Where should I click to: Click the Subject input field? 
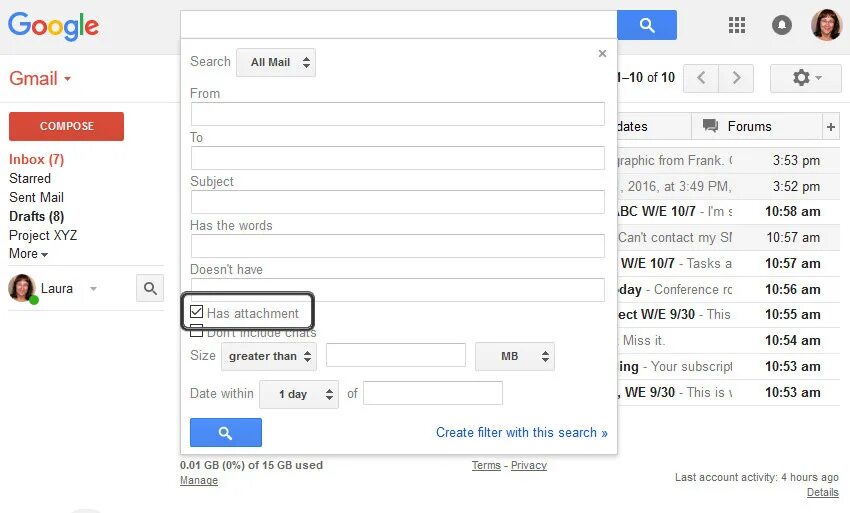coord(397,202)
